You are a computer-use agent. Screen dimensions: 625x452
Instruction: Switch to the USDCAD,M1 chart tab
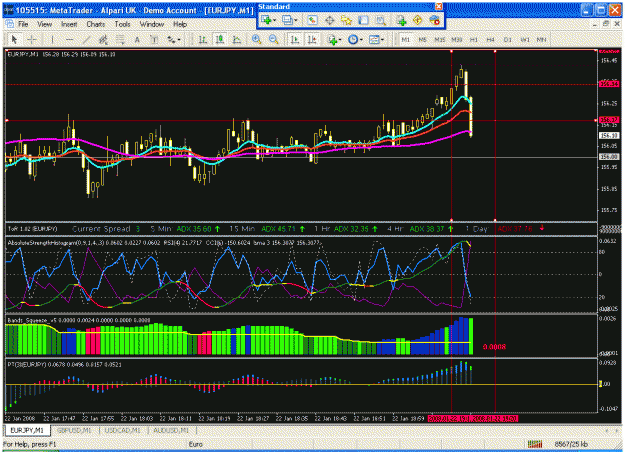click(122, 430)
